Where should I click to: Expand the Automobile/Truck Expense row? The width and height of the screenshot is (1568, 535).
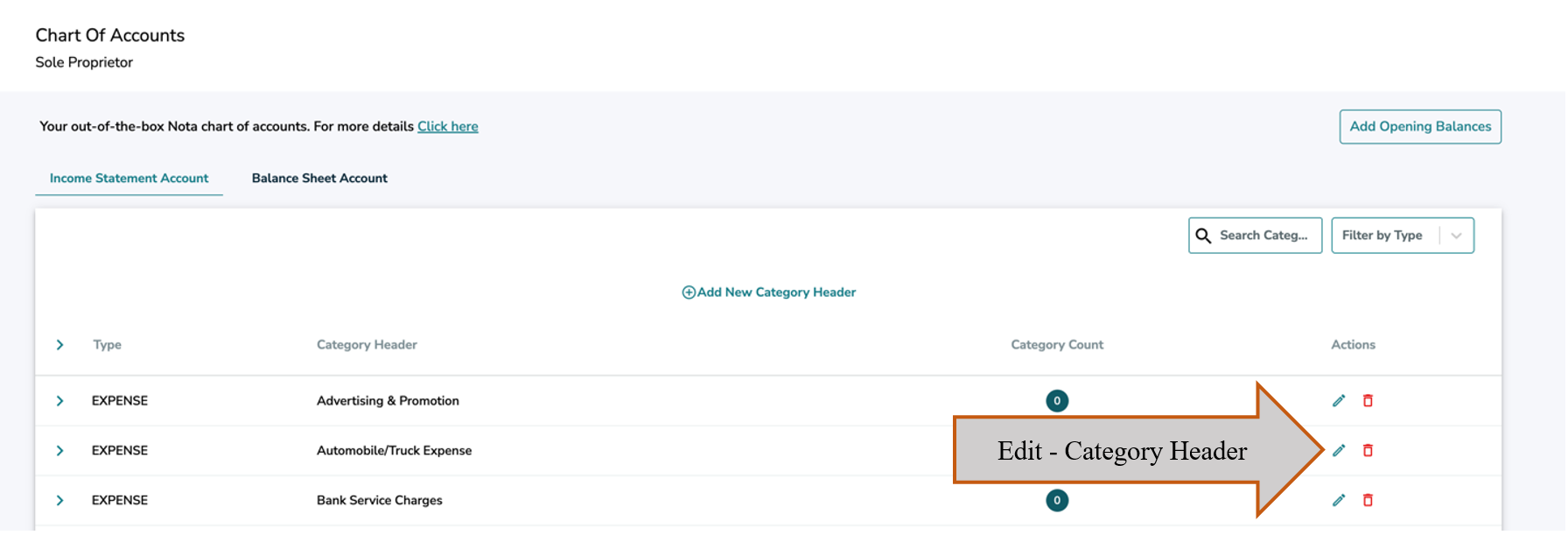59,451
